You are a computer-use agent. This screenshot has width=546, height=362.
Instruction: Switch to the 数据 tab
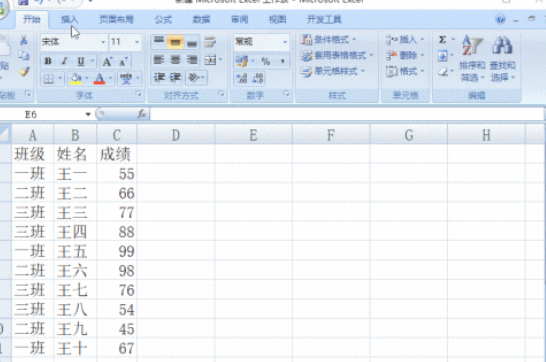tap(201, 19)
